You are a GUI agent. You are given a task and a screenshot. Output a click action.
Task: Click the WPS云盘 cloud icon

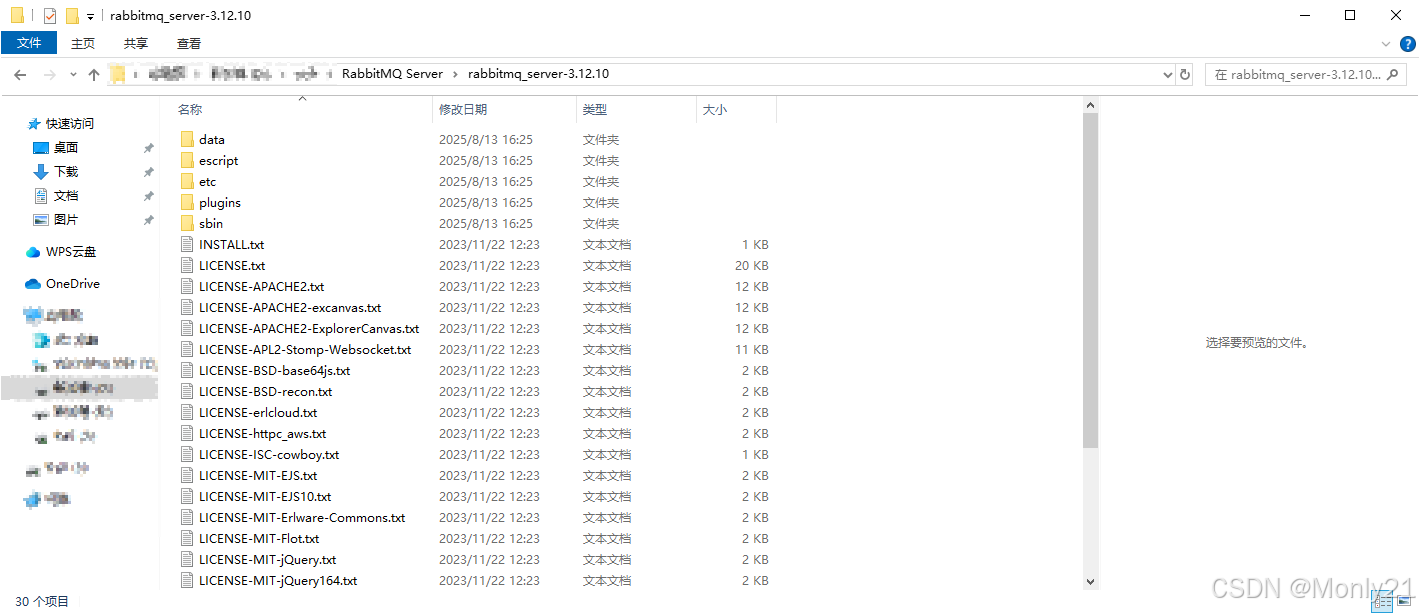33,252
